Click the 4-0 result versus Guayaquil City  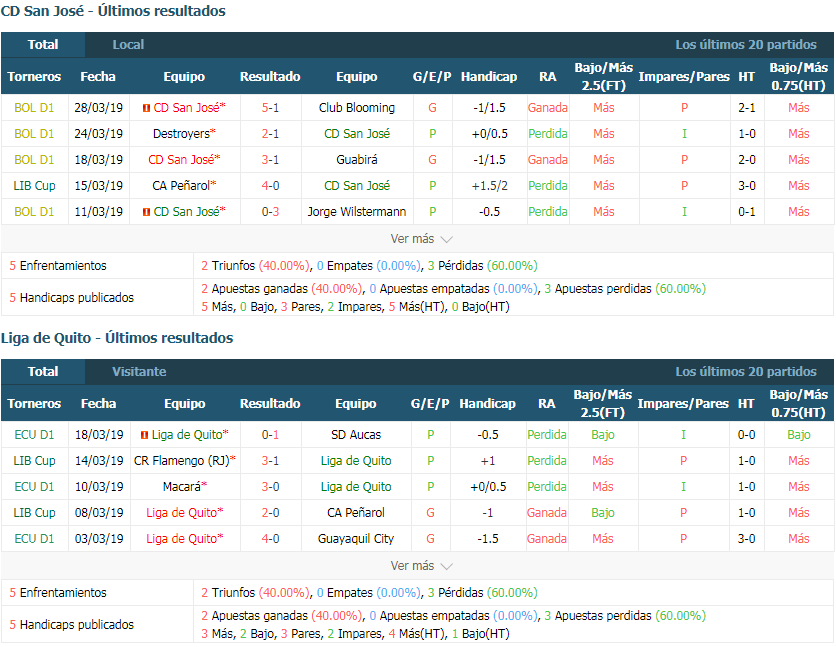[x=270, y=539]
